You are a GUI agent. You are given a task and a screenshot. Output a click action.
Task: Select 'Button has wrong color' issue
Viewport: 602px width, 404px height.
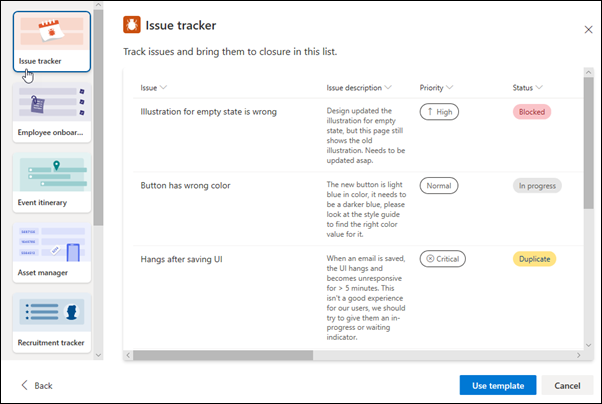(185, 185)
